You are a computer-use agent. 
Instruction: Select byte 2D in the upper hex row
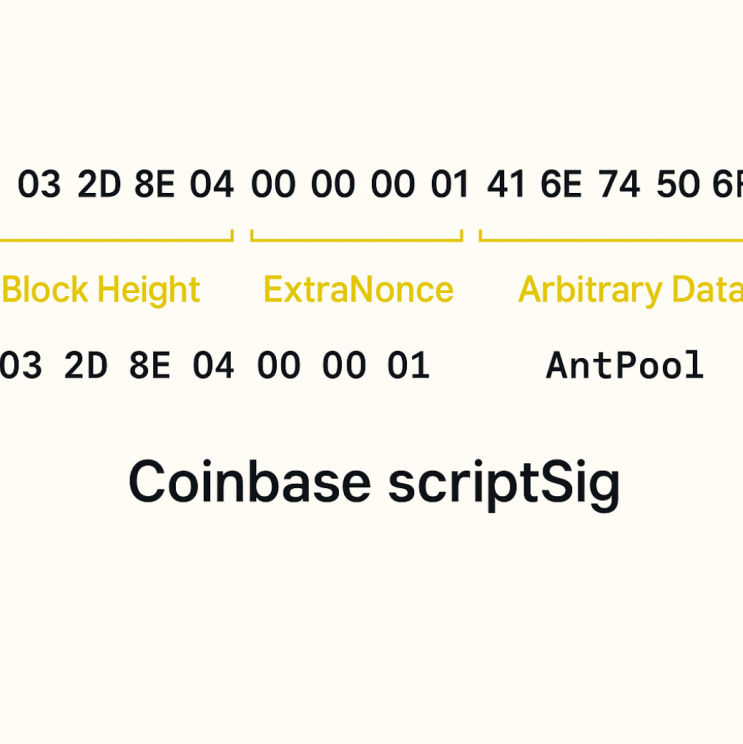[x=99, y=184]
